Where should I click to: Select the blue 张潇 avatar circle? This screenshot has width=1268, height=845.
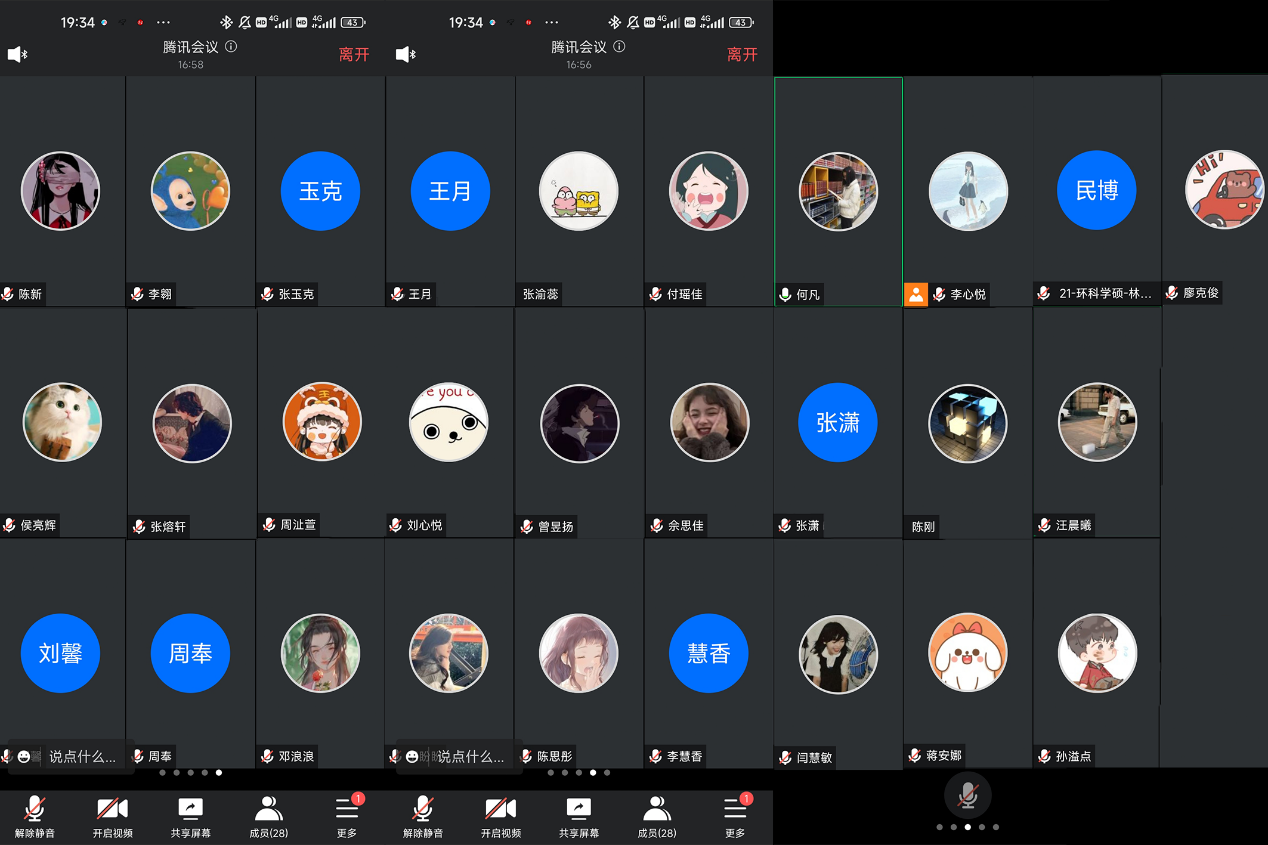pos(837,422)
